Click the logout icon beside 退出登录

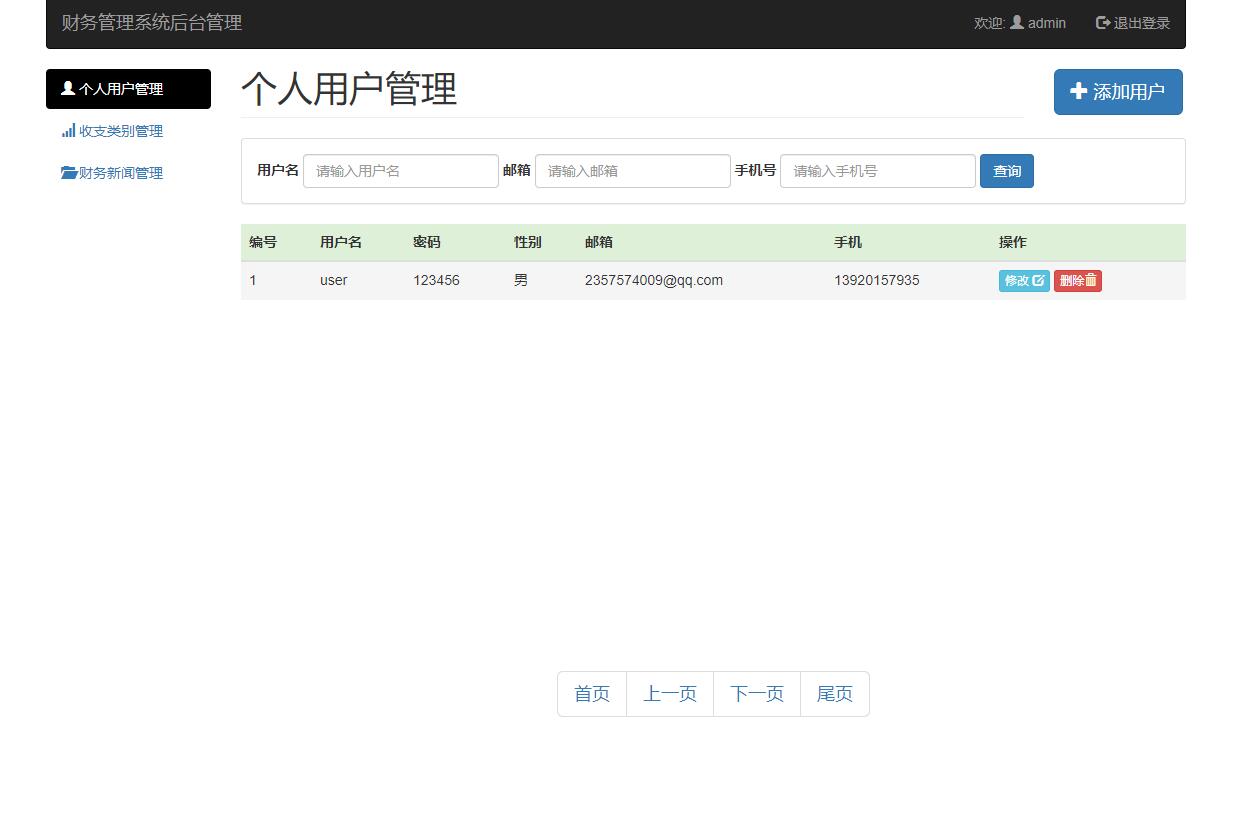click(1102, 22)
